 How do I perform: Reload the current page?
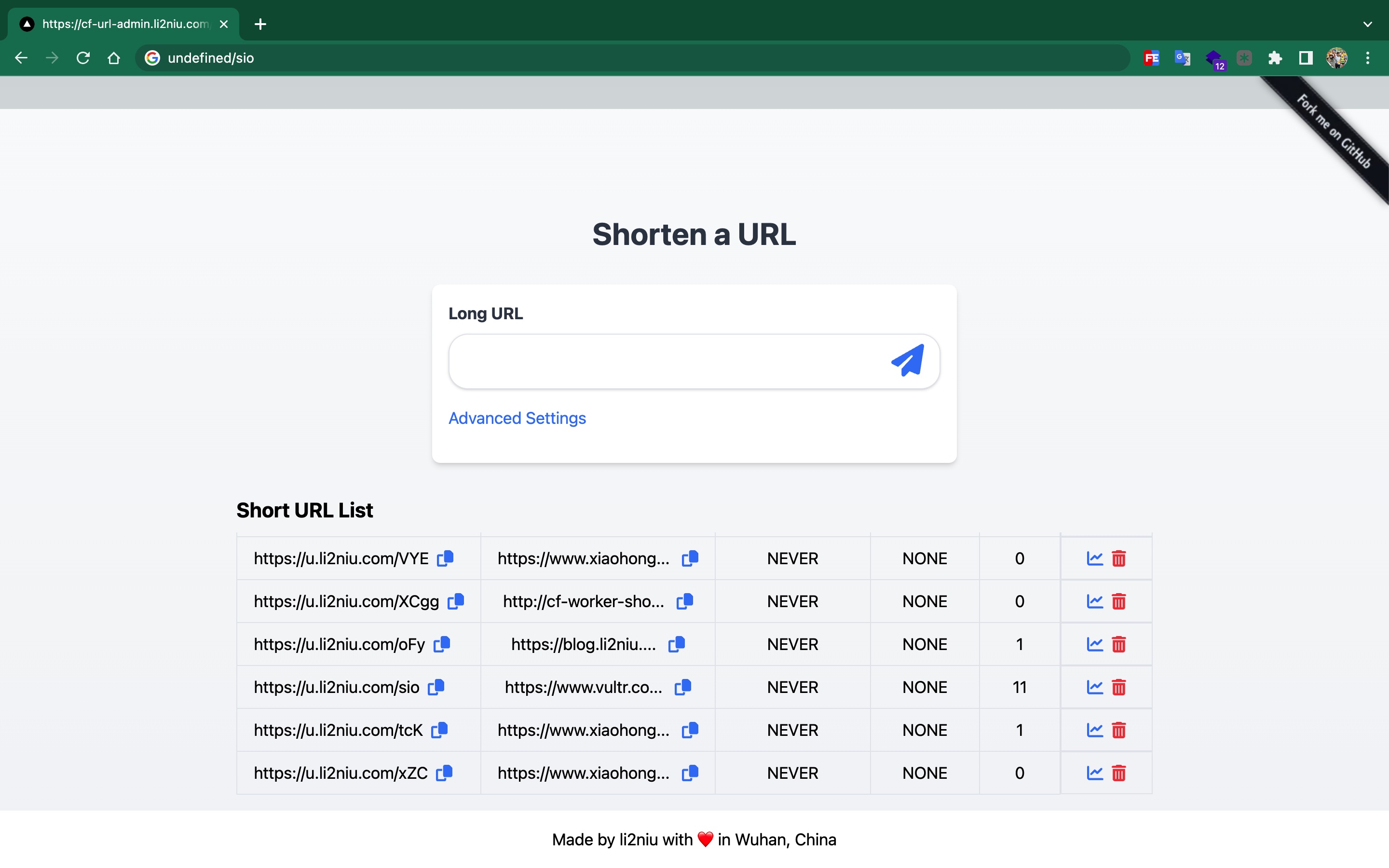coord(83,58)
